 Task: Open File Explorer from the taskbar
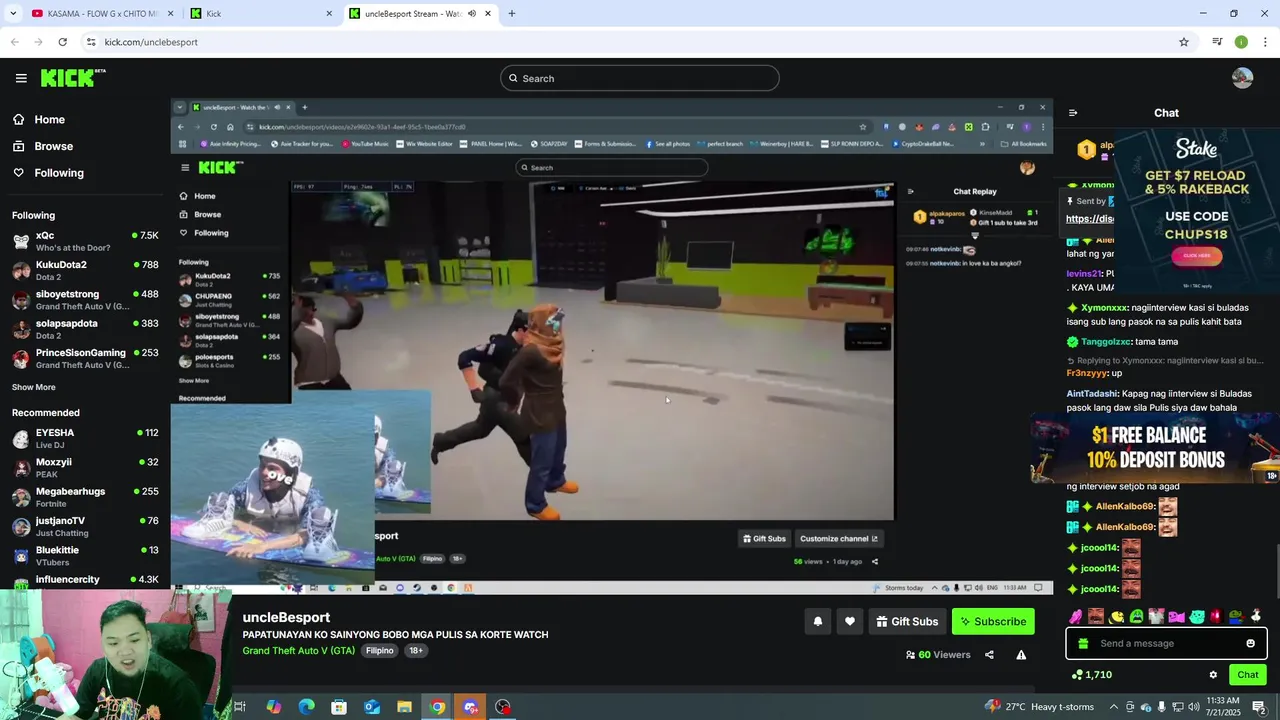[404, 707]
